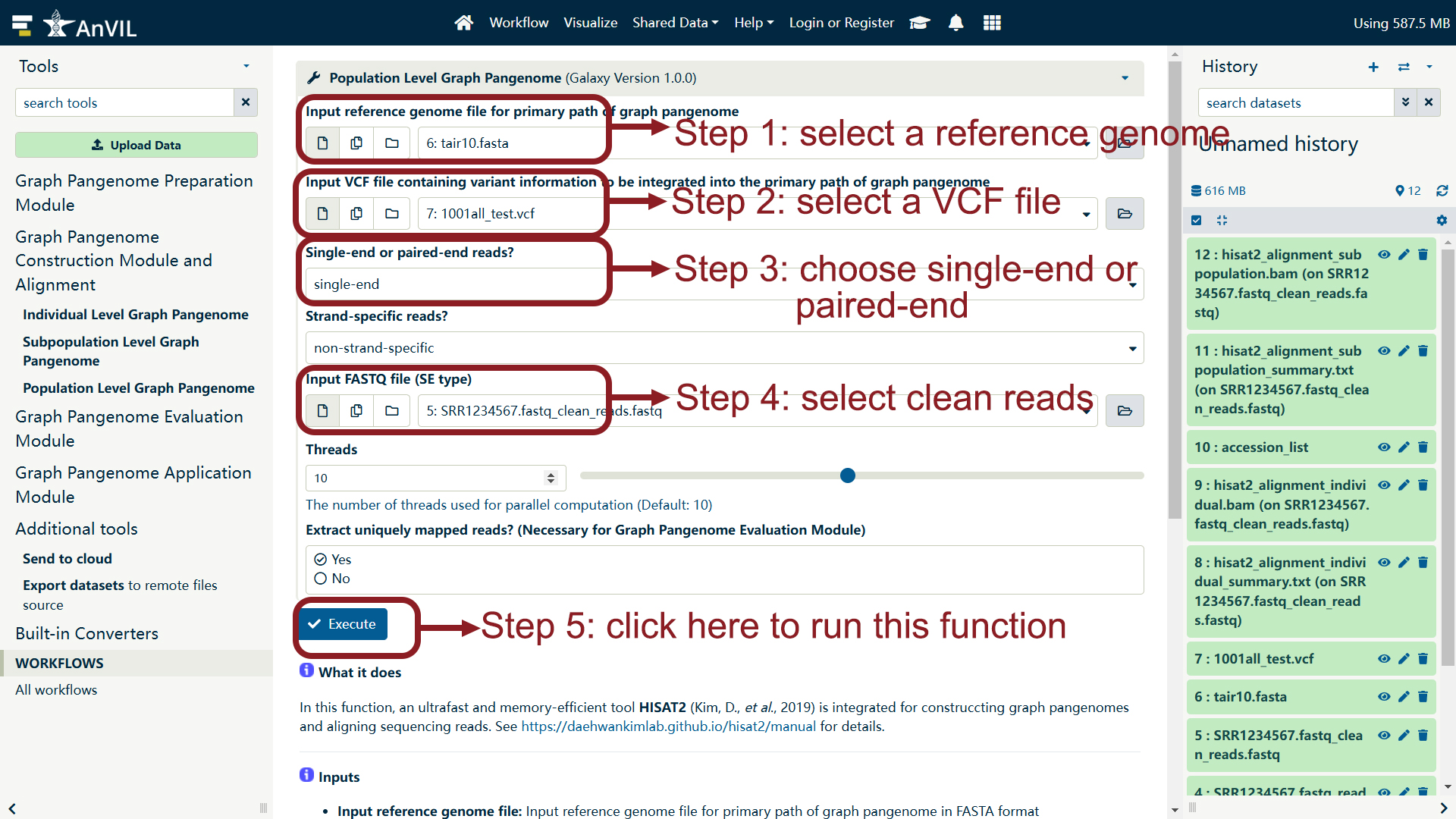Edit attributes of dataset 6 tair10.fasta
Screen dimensions: 1456x819
tap(1404, 696)
